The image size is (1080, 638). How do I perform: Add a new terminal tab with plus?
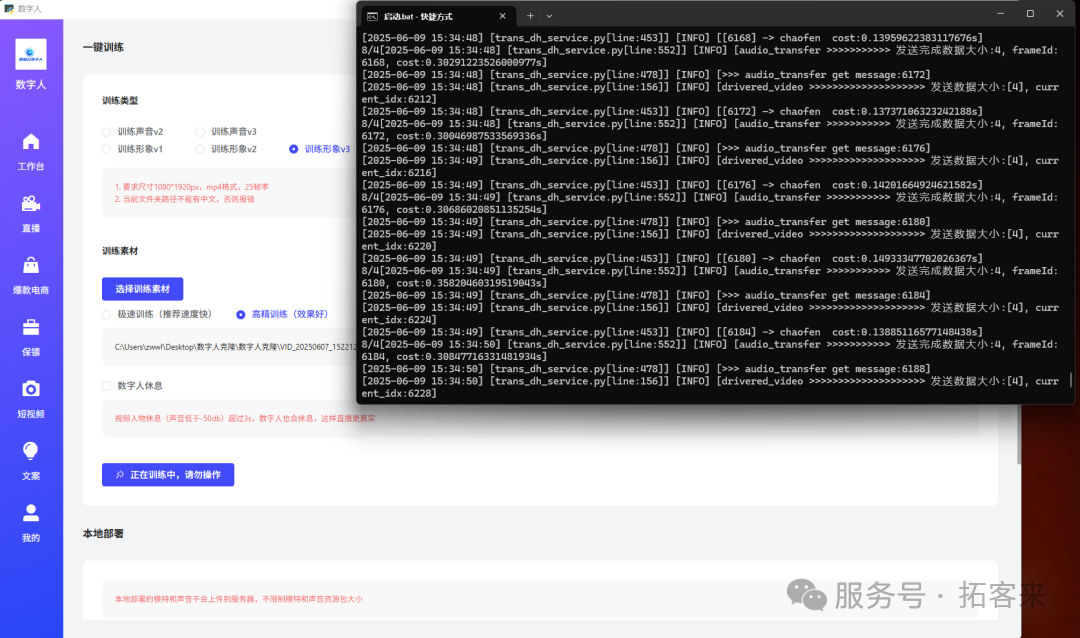click(530, 16)
